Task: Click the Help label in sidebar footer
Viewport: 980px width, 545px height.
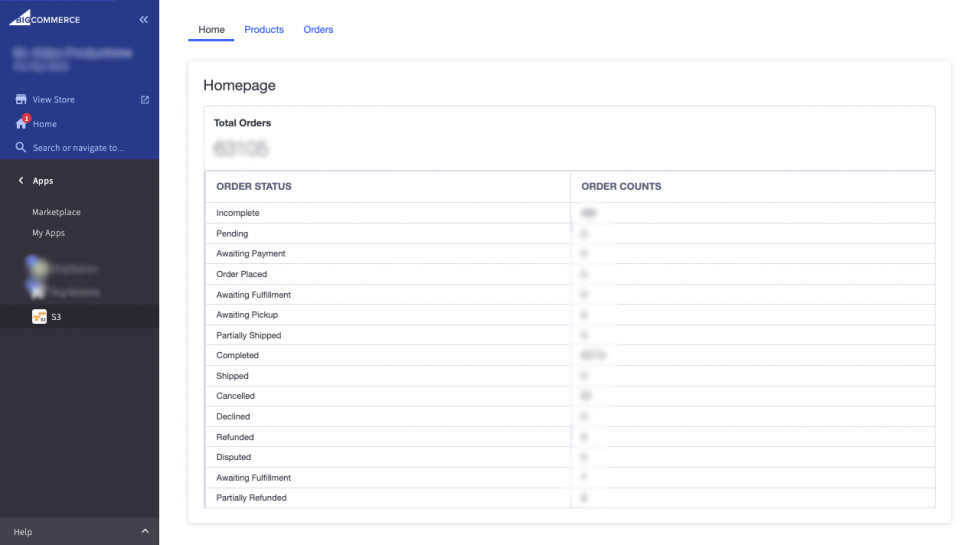Action: 23,532
